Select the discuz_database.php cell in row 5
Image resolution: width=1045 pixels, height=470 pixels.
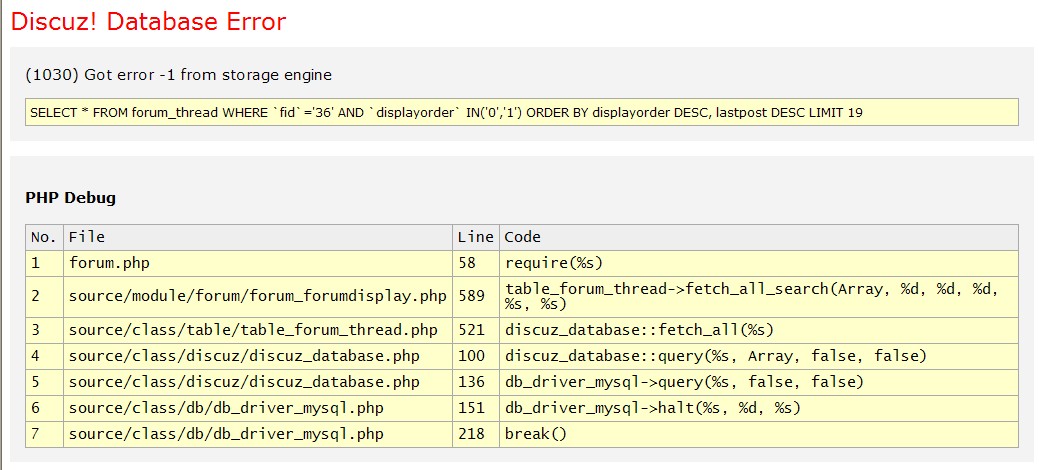click(258, 382)
